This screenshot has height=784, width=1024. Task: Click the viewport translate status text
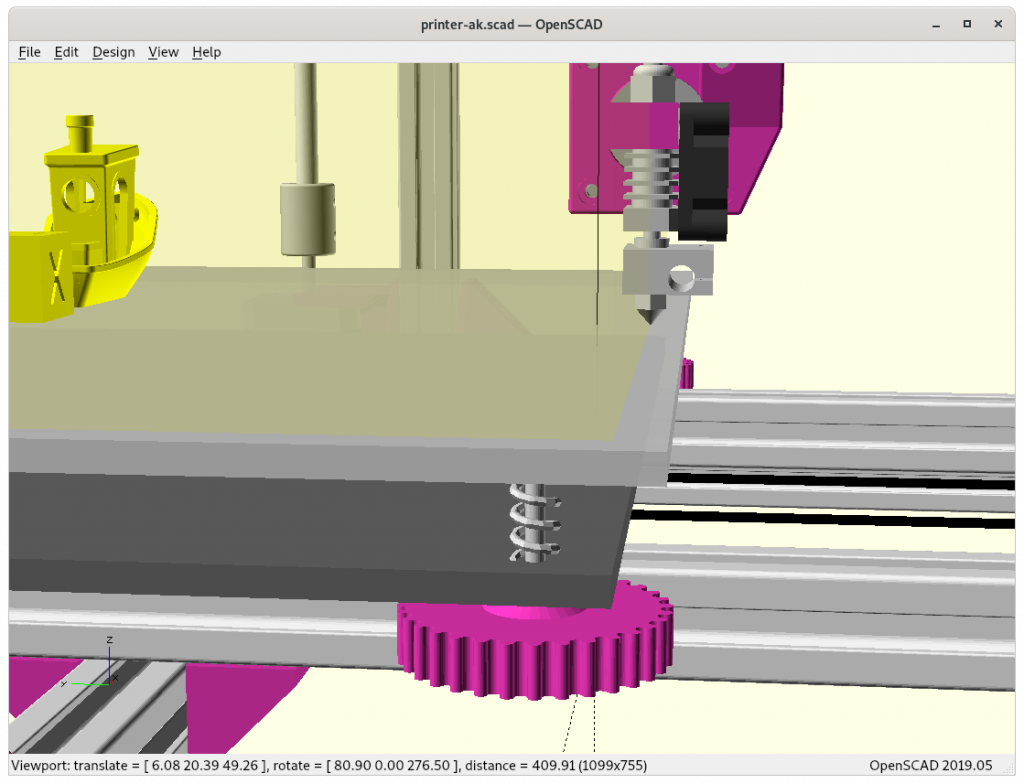click(329, 765)
